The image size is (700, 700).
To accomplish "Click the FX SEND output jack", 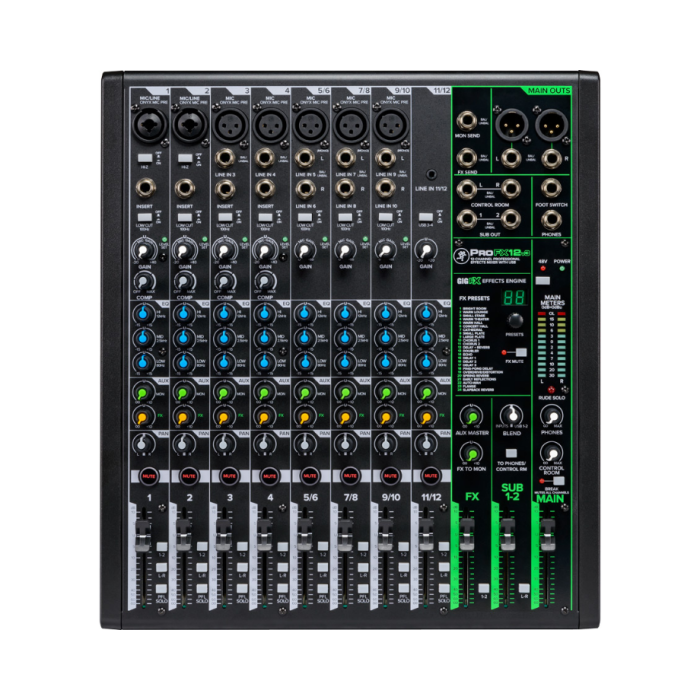I will coord(467,158).
